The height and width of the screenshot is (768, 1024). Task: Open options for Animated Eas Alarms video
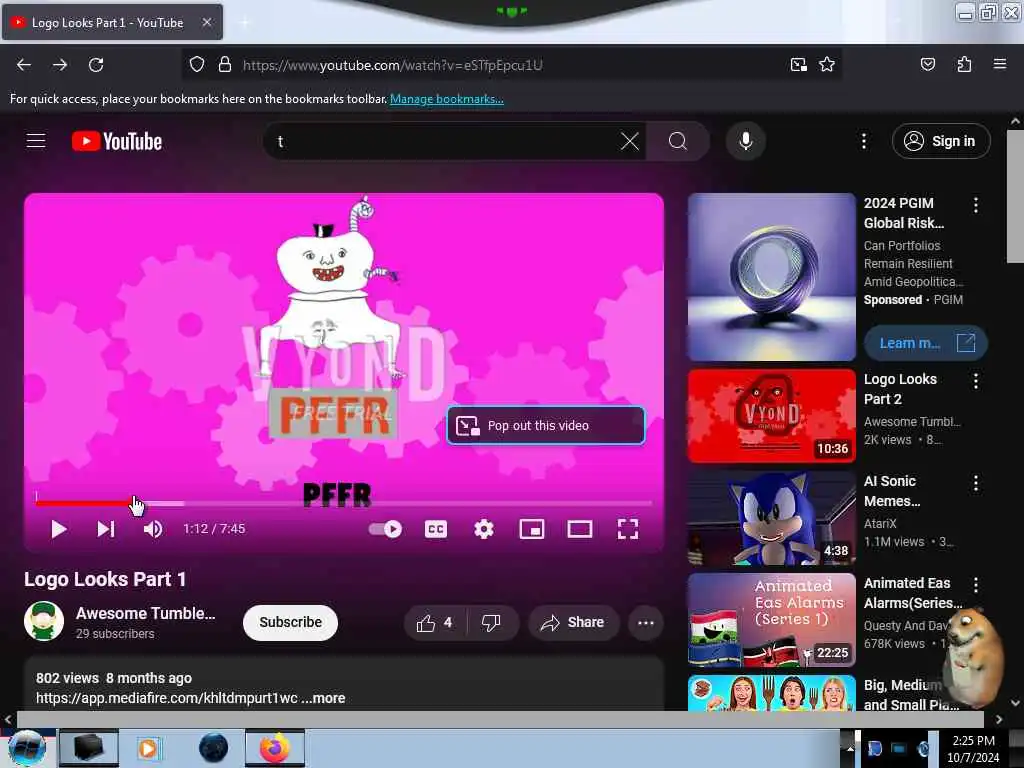(976, 585)
